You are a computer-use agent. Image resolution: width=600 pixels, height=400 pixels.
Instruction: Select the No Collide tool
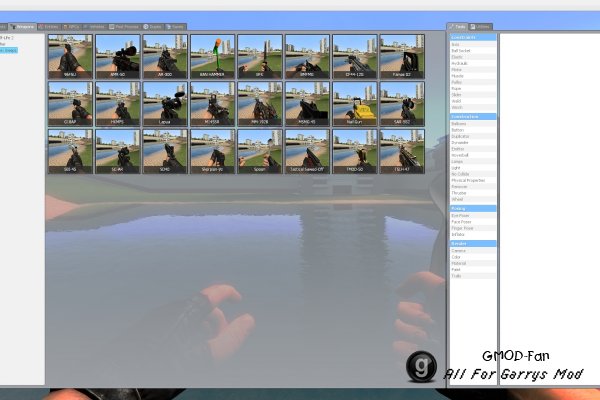473,174
